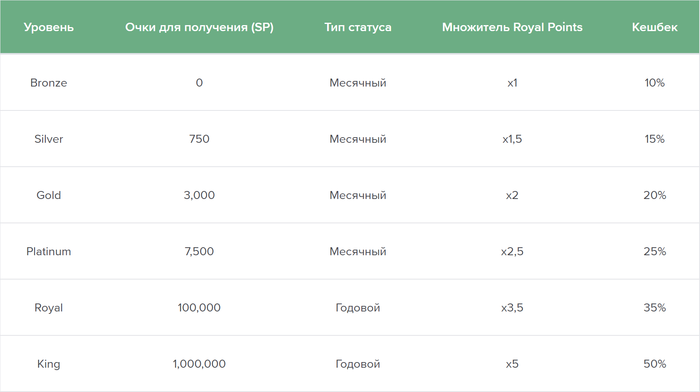Click the 100,000 points value
700x392 pixels.
click(199, 308)
